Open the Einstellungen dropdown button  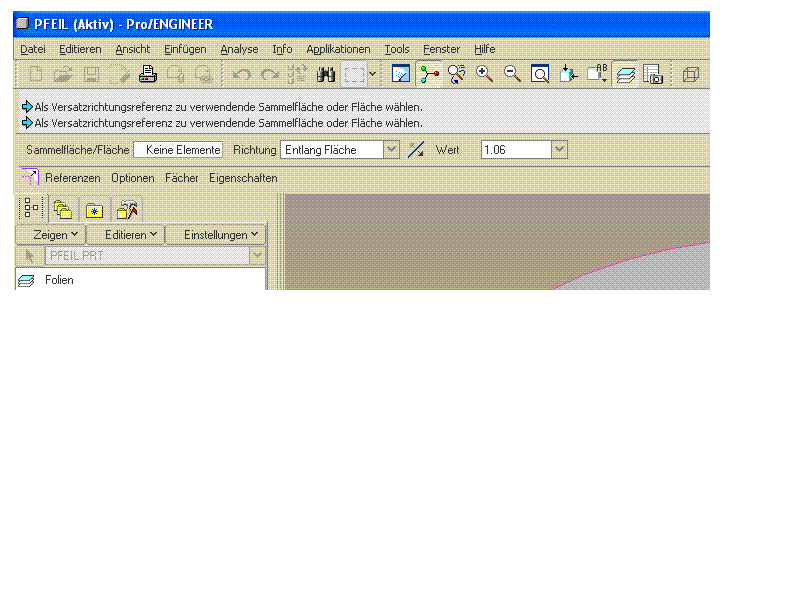click(216, 235)
